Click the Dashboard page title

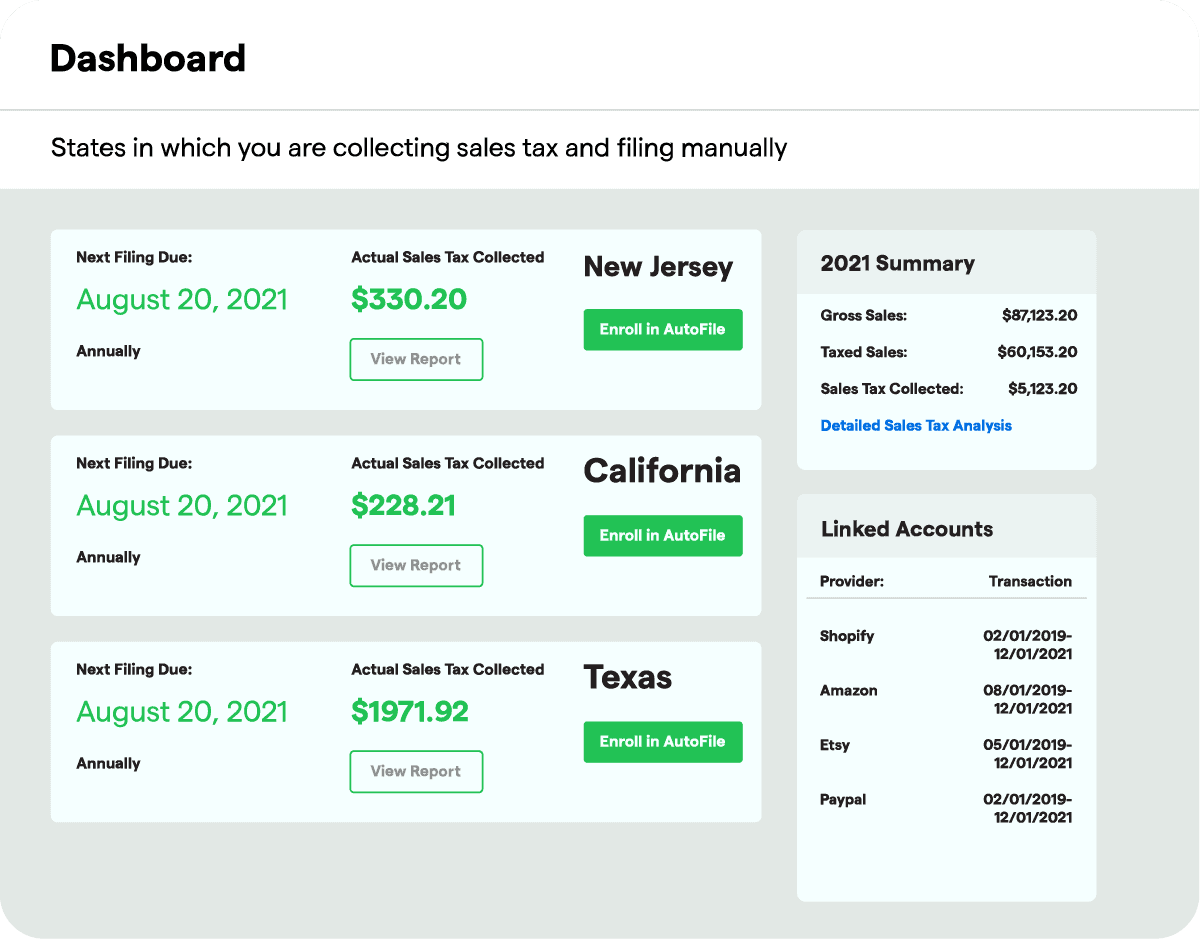click(148, 58)
